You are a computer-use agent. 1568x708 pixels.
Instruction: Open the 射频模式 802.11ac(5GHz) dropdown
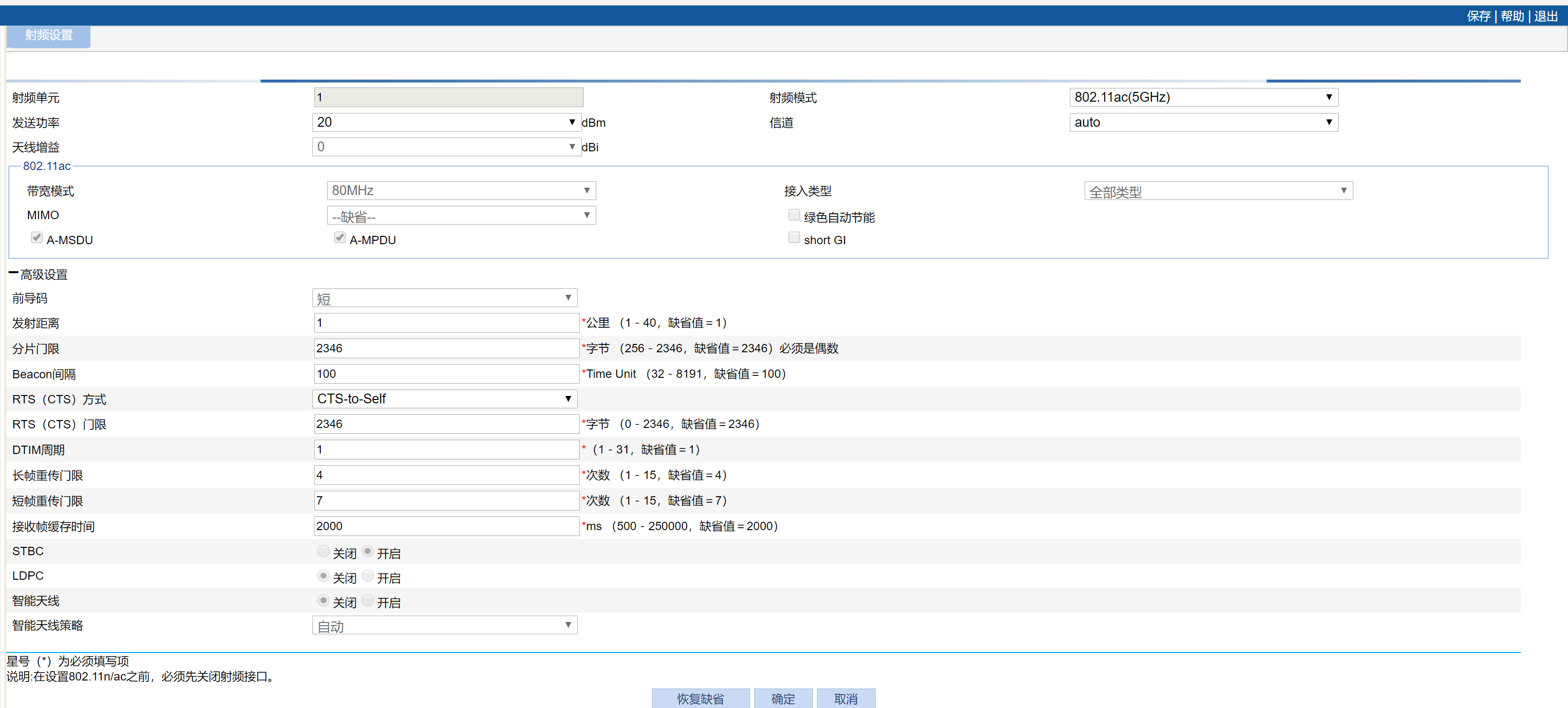pos(1203,97)
